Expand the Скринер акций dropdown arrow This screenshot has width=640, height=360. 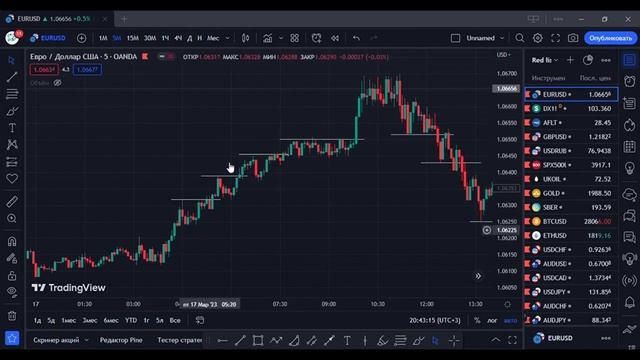(87, 340)
